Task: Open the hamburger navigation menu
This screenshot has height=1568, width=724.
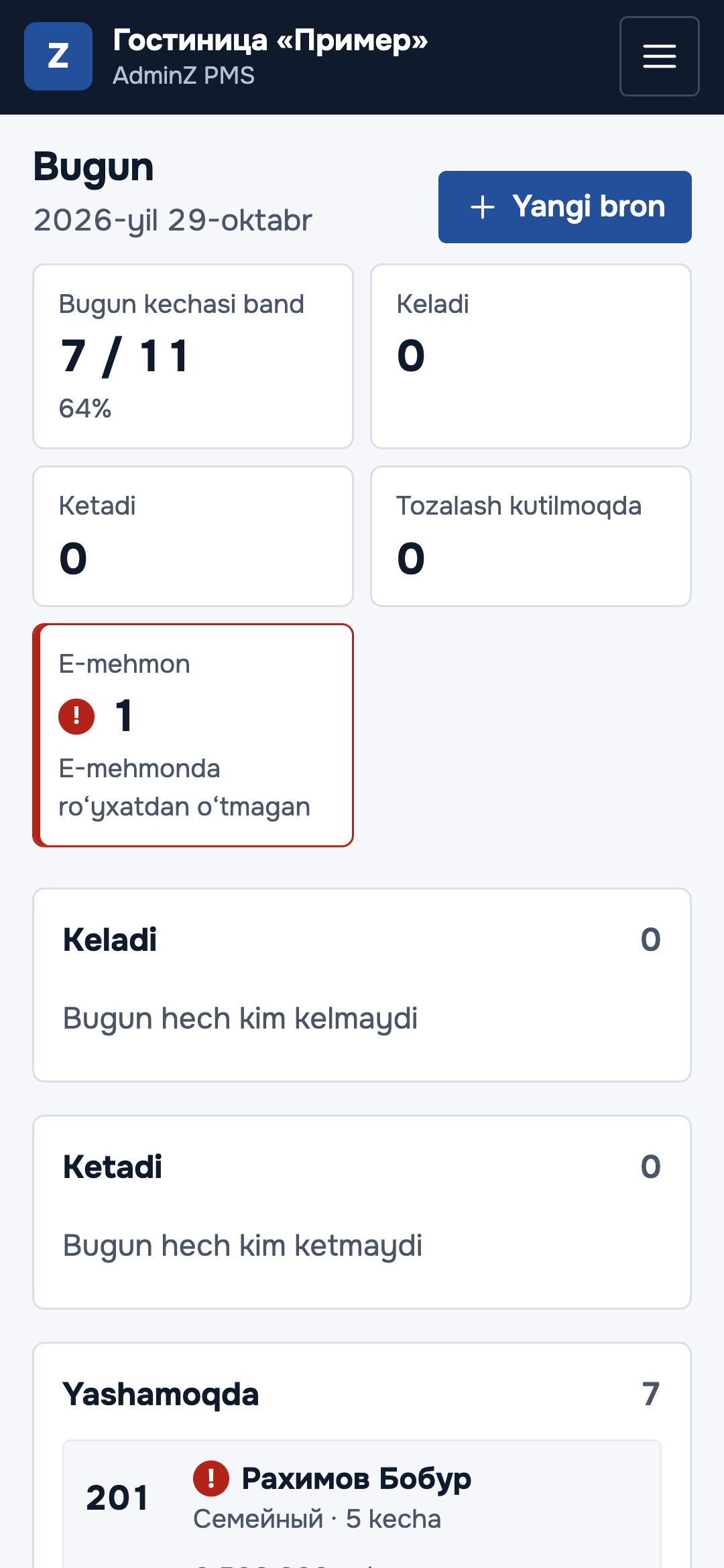Action: tap(659, 56)
